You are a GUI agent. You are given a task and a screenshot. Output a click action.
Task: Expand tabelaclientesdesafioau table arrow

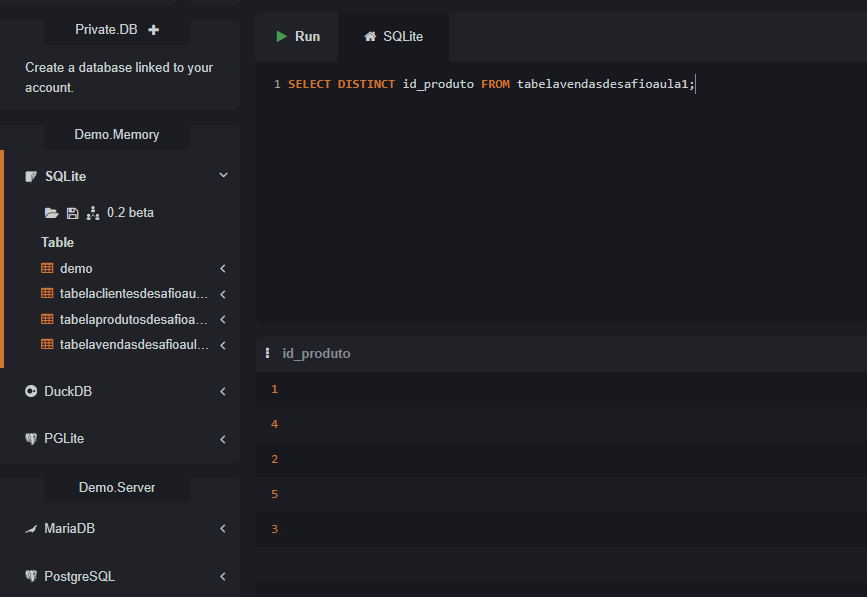(223, 294)
